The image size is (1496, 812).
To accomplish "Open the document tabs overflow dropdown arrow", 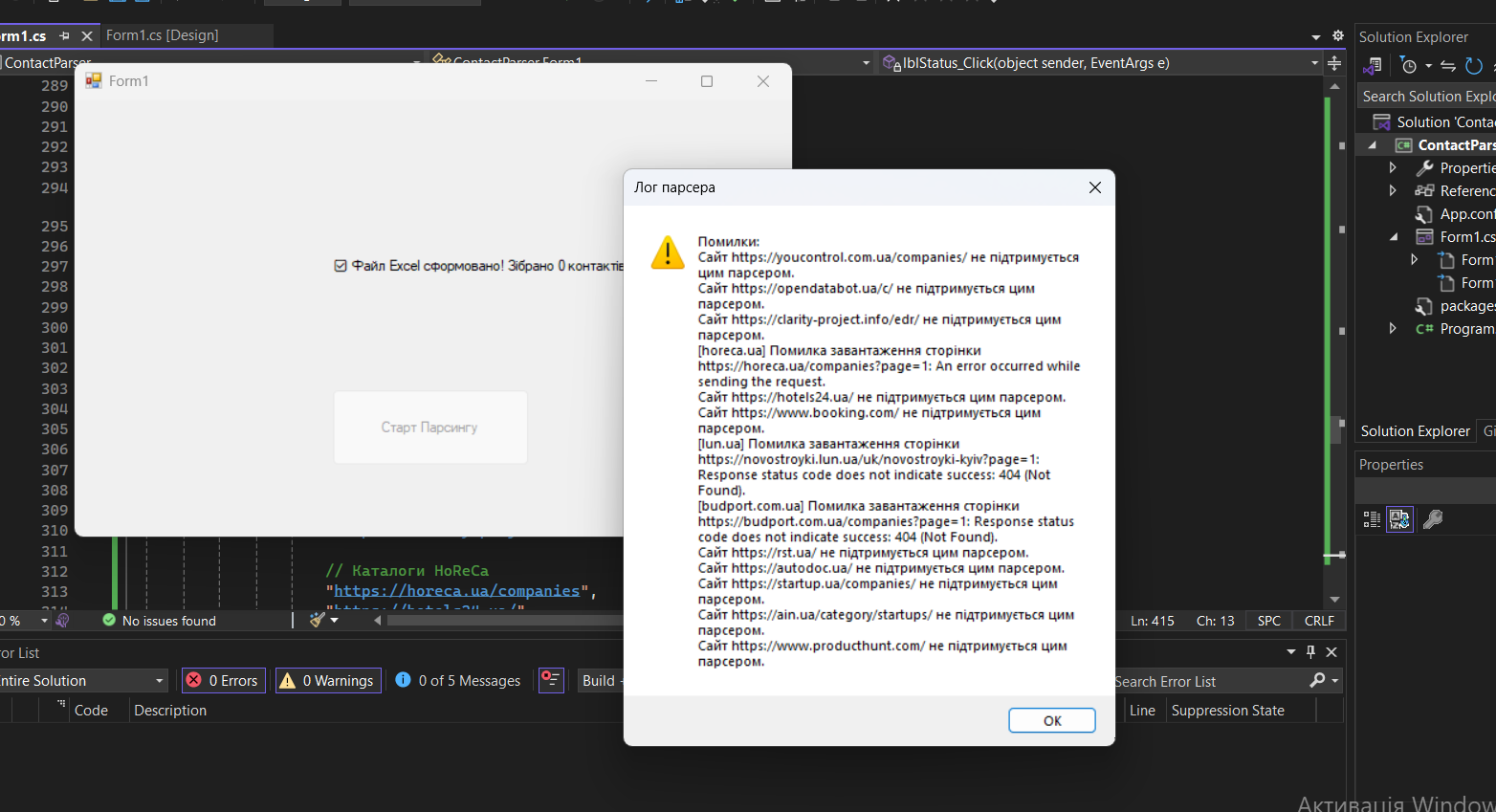I will [1316, 36].
